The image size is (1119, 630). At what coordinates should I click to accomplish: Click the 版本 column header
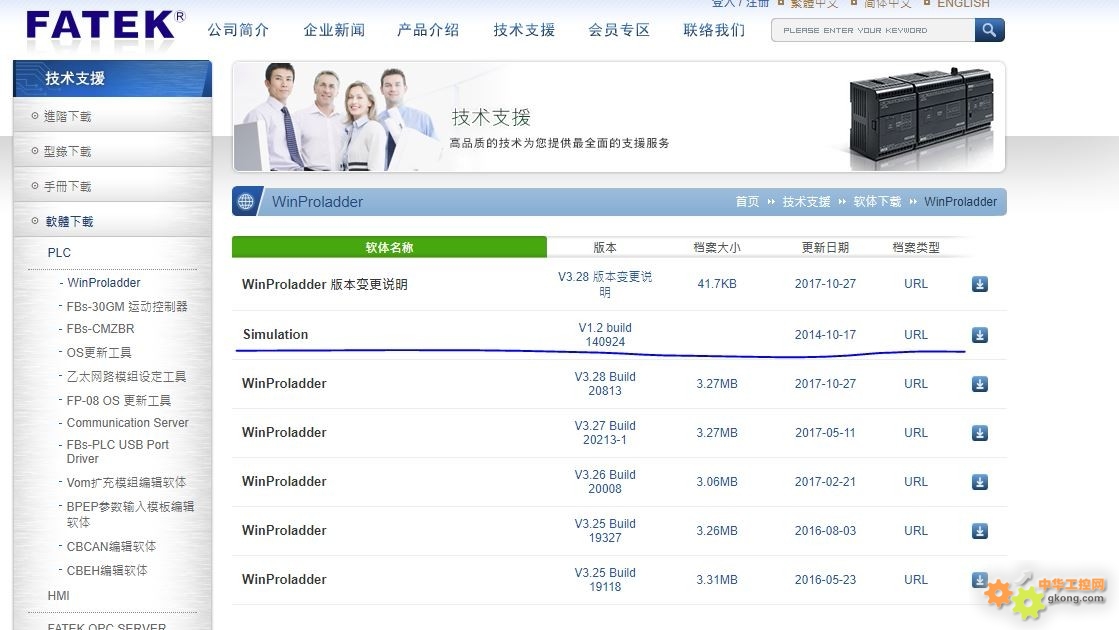point(605,248)
